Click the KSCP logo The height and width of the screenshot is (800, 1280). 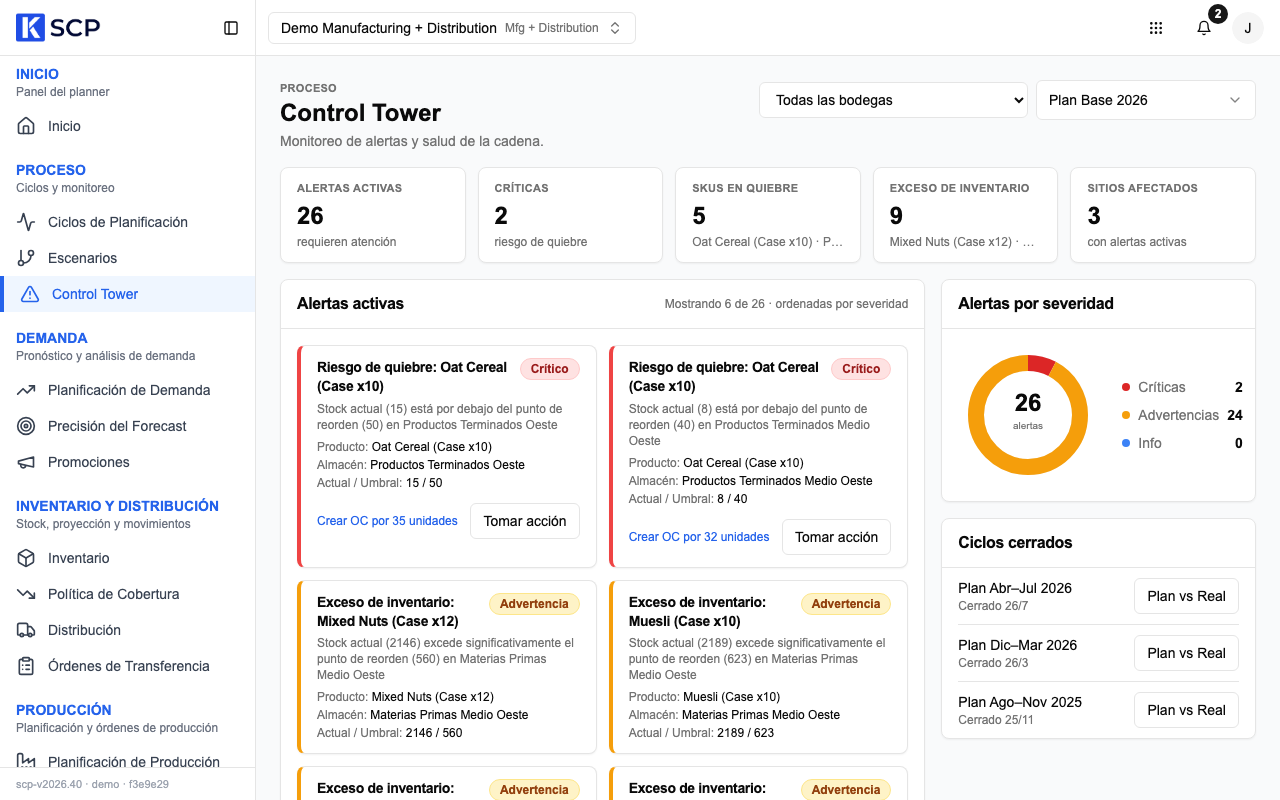(x=58, y=28)
